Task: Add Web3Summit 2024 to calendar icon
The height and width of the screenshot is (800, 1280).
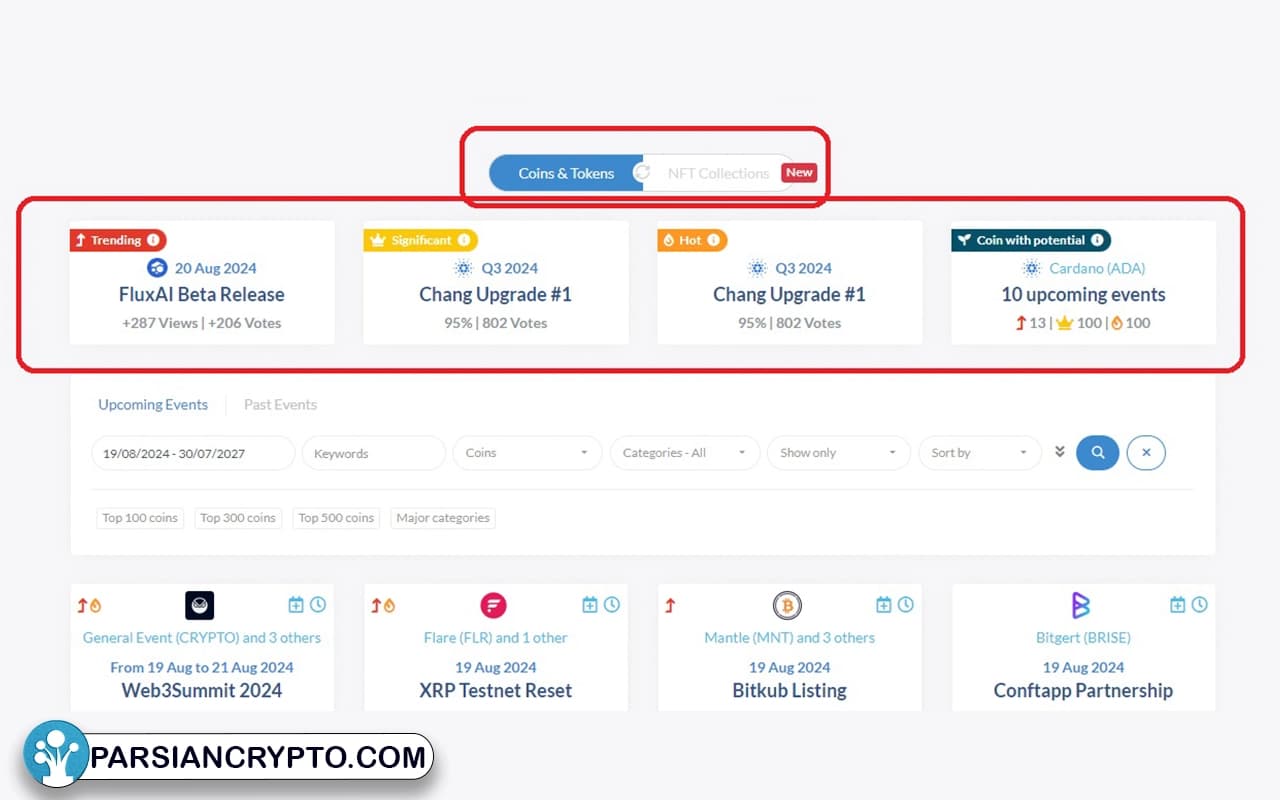Action: 296,605
